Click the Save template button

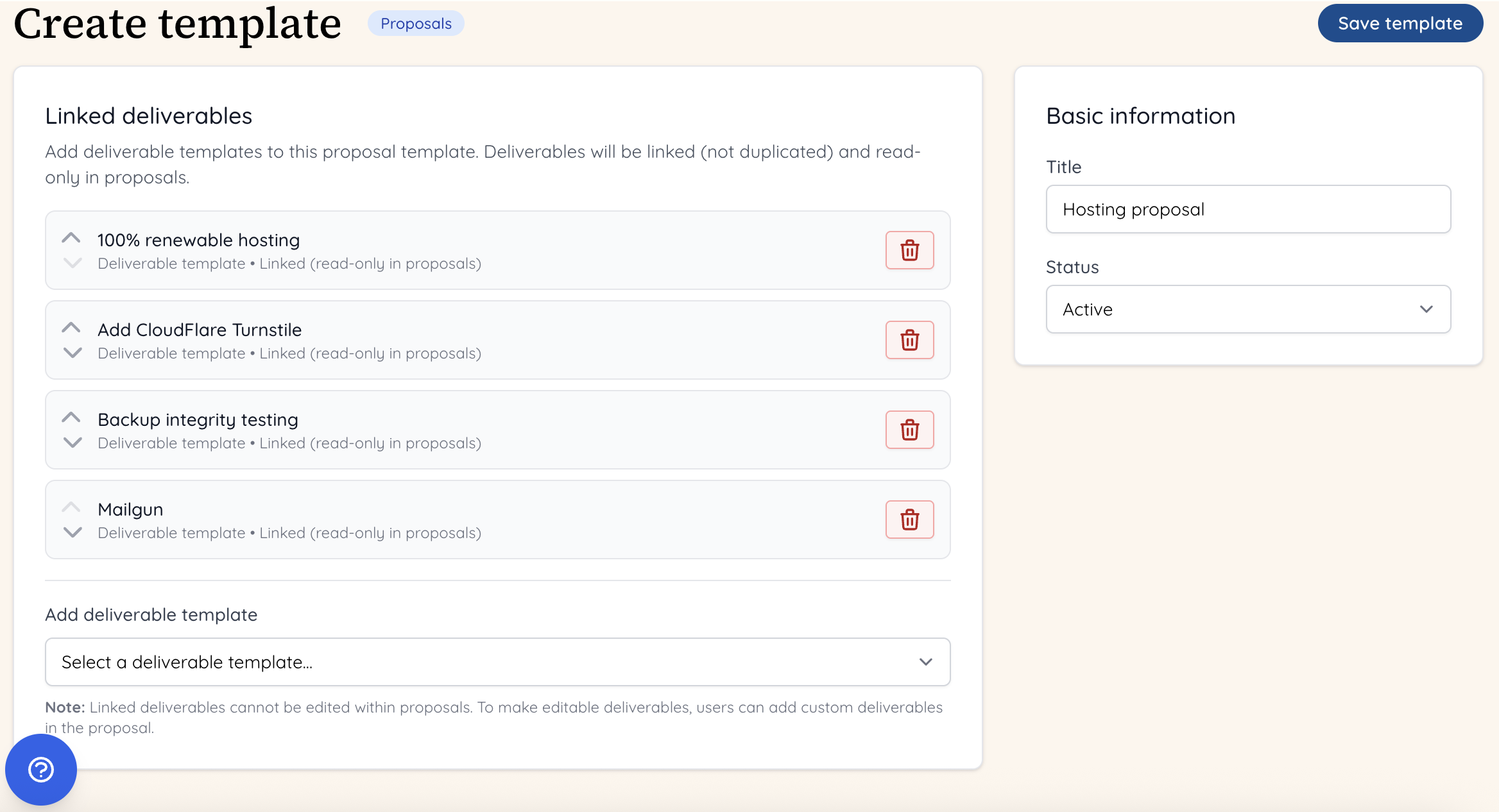tap(1400, 24)
